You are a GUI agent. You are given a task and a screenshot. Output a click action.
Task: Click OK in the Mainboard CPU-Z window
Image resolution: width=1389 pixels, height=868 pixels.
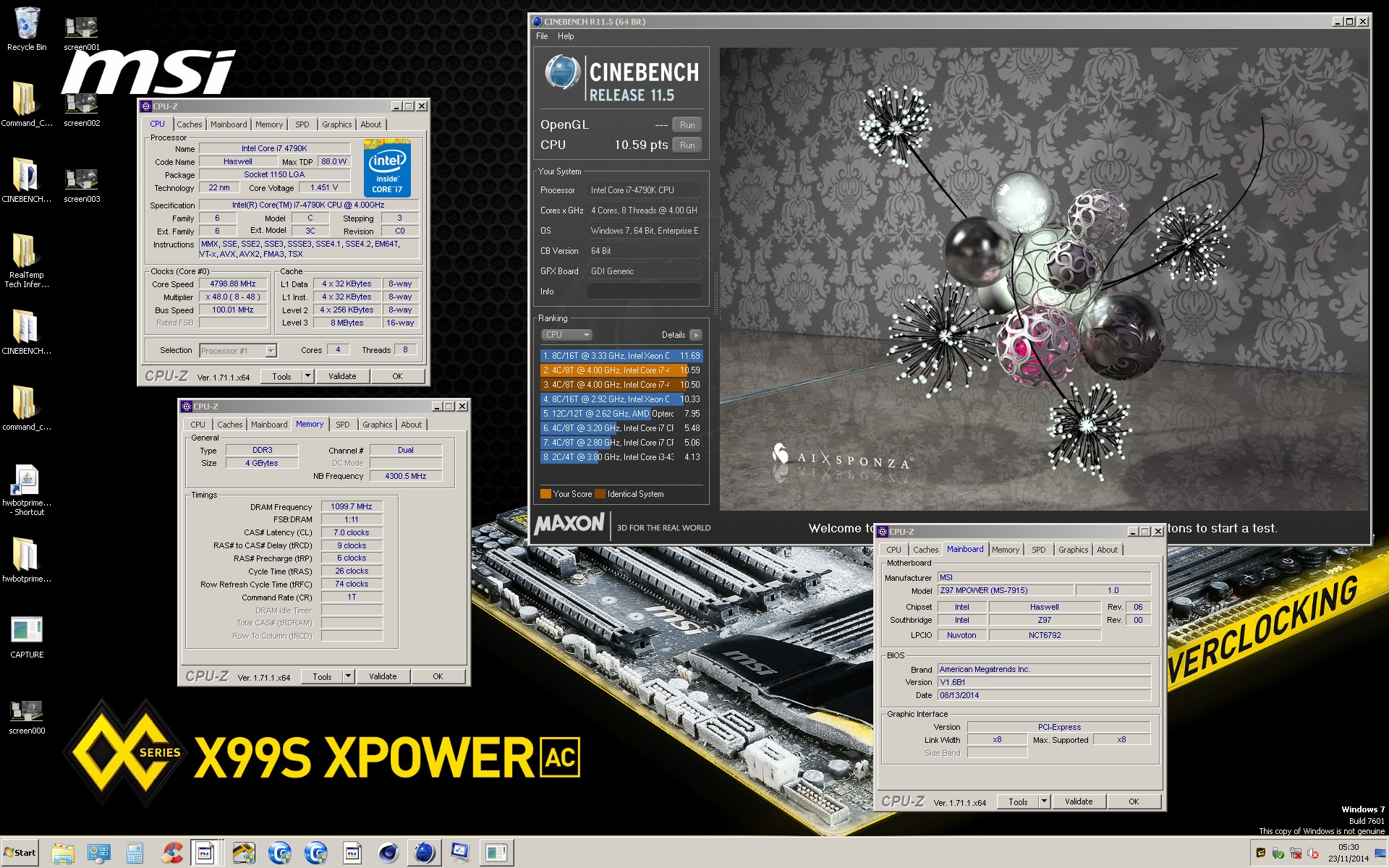1134,801
